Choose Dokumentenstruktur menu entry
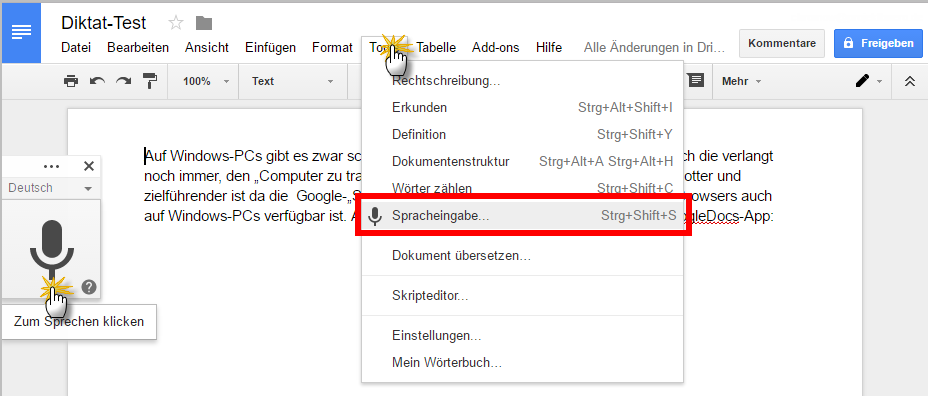The image size is (928, 396). [x=523, y=161]
